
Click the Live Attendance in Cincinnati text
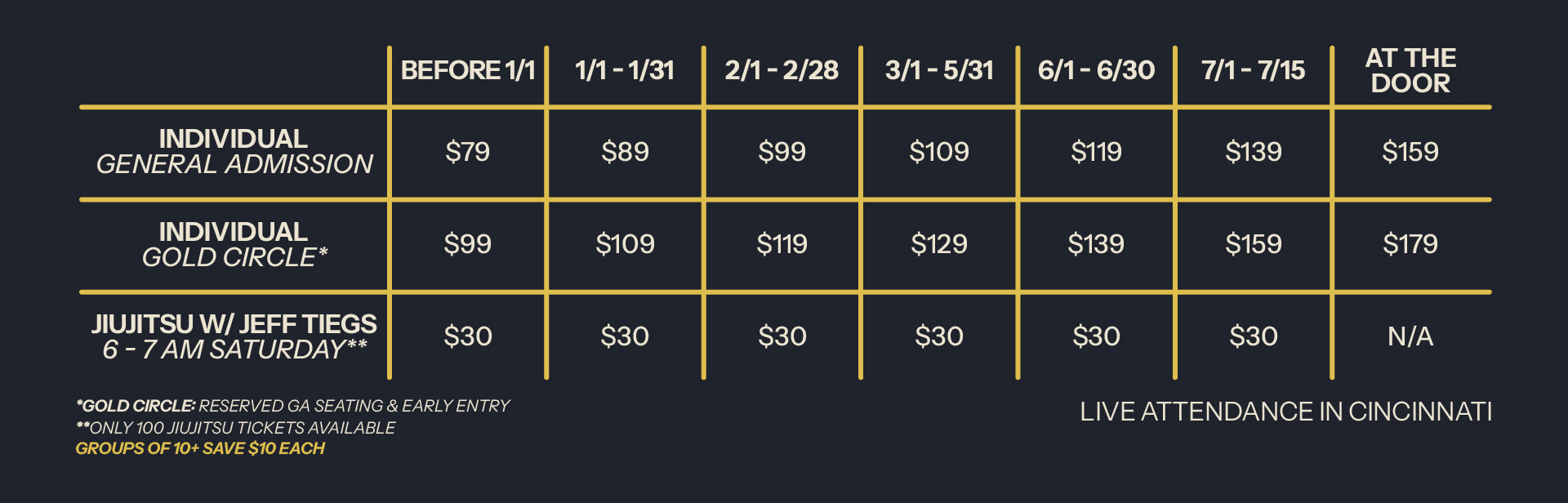click(x=1285, y=412)
